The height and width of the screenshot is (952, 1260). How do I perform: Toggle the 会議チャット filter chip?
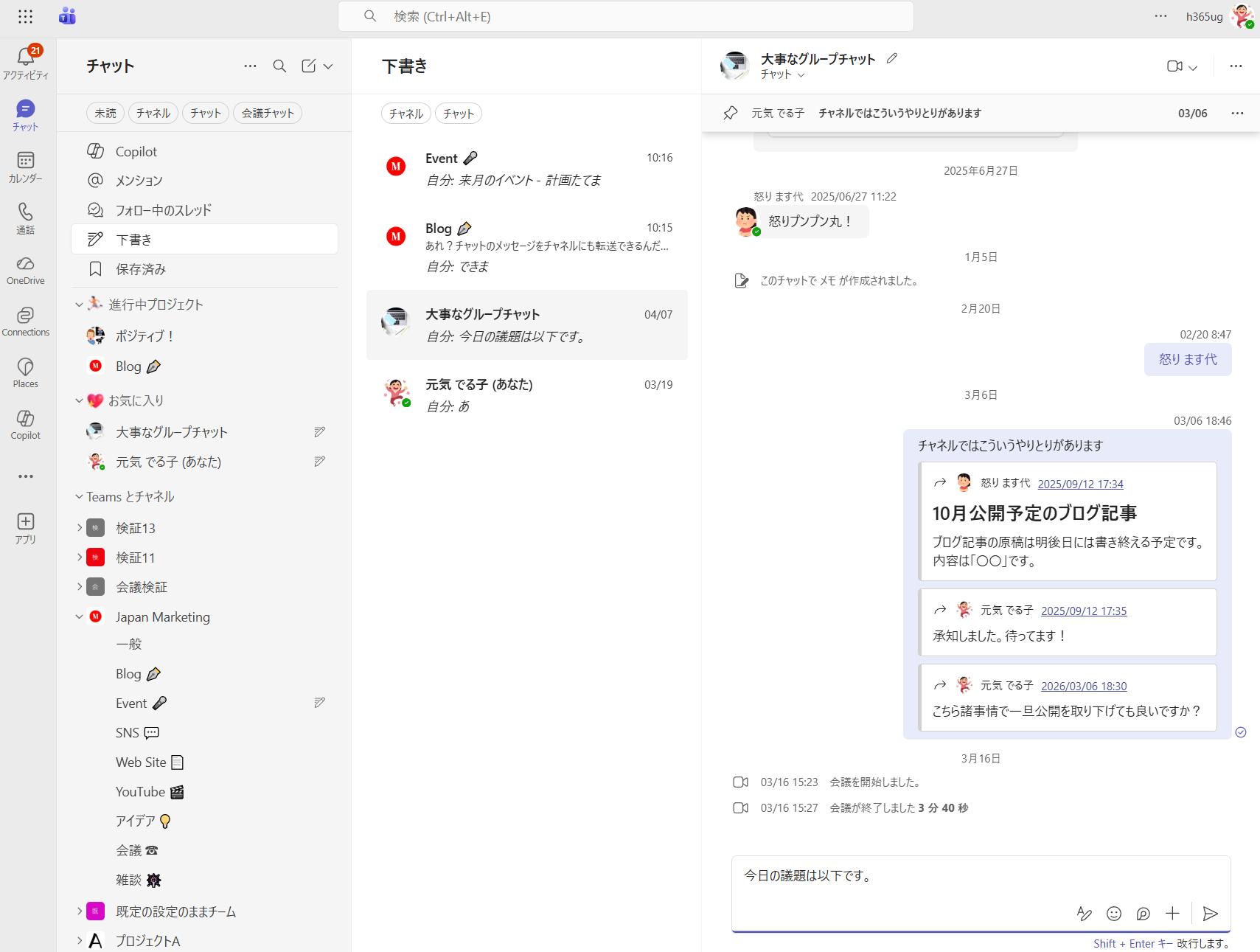pyautogui.click(x=268, y=113)
